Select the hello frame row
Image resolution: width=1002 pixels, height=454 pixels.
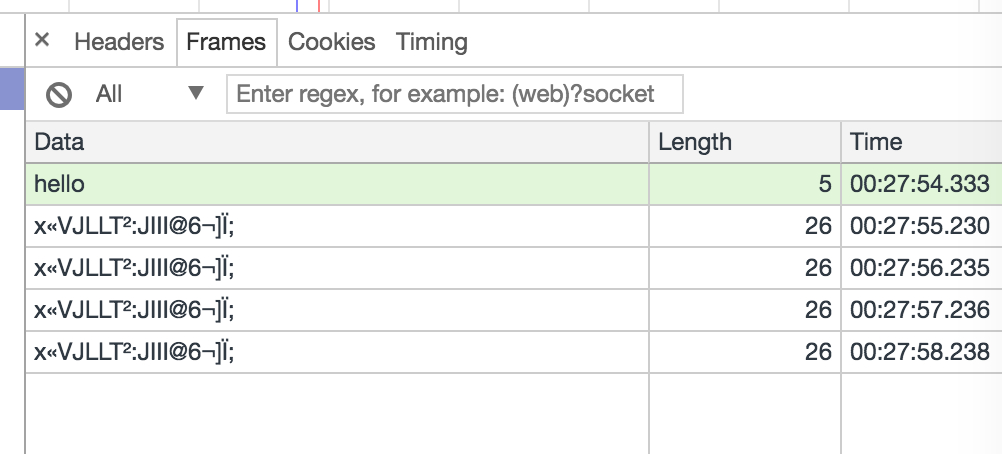(x=514, y=184)
